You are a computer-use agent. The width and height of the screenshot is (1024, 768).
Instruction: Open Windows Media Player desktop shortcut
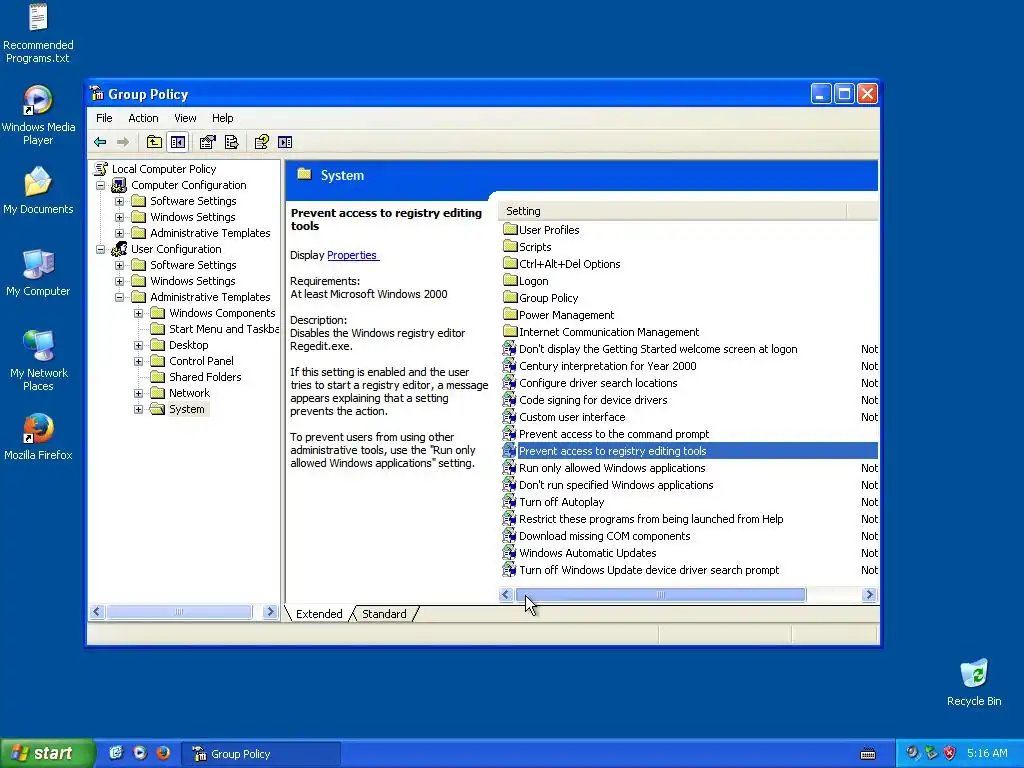point(38,115)
